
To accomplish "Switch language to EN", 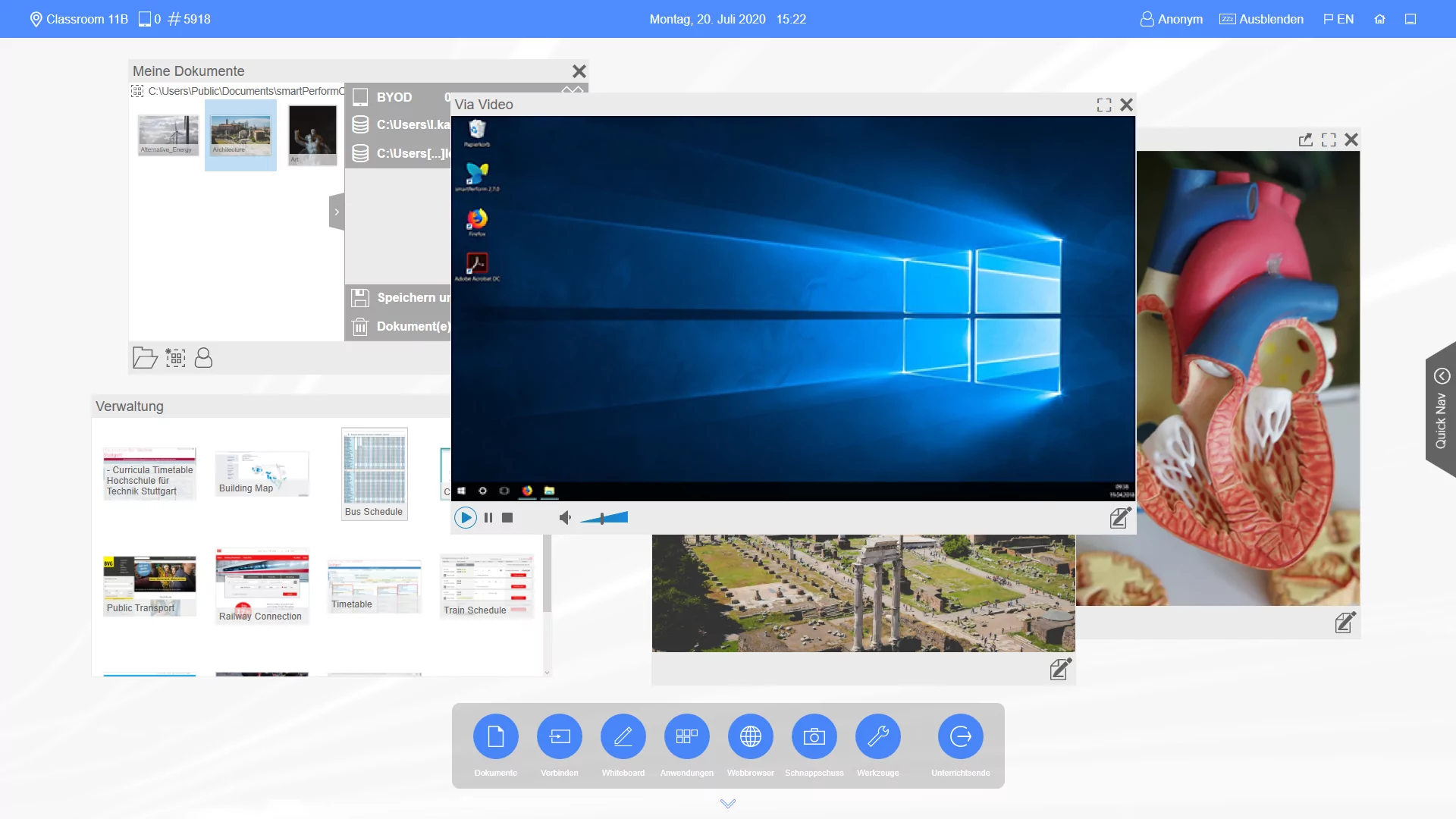I will (1339, 19).
